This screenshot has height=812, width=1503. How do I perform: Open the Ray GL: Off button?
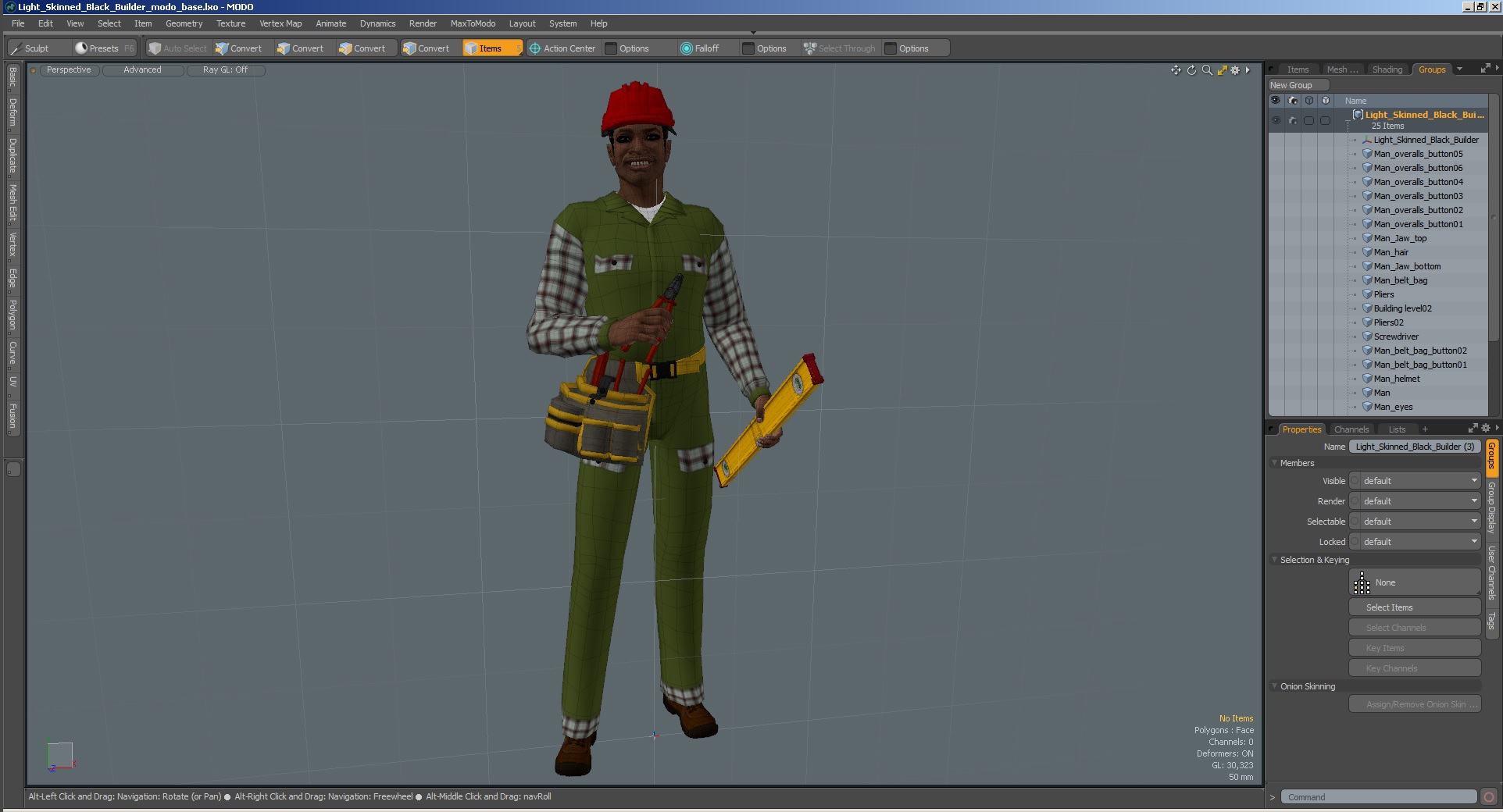[225, 70]
